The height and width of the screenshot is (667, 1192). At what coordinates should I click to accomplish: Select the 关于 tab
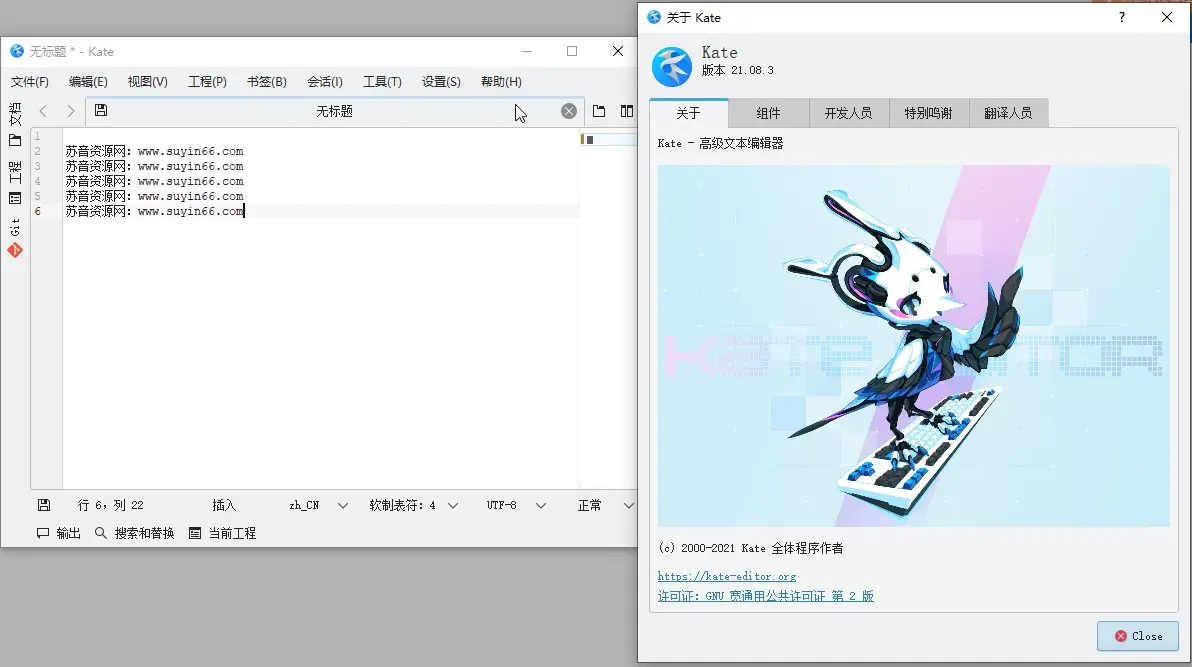(688, 113)
